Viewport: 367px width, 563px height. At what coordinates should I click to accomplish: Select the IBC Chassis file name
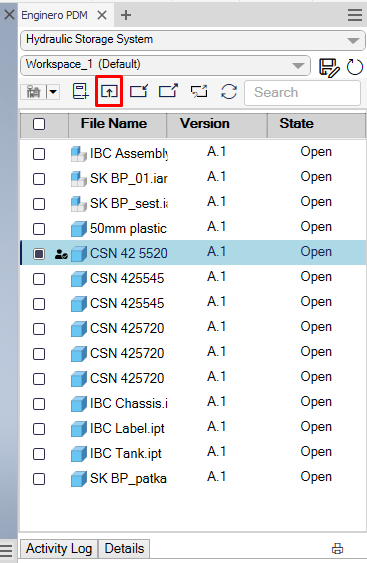pyautogui.click(x=129, y=404)
